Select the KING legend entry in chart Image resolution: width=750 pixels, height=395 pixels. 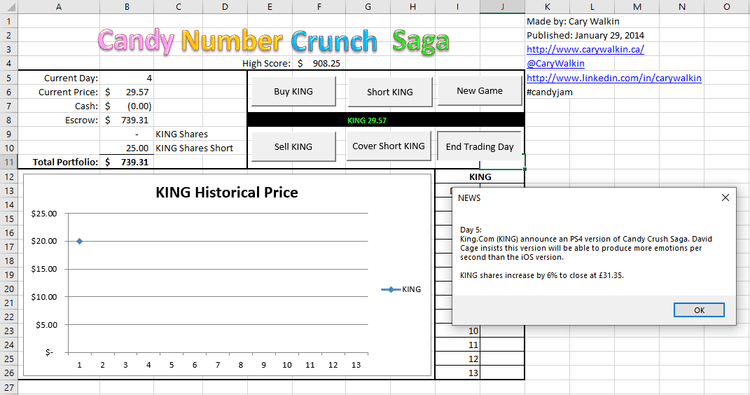pyautogui.click(x=401, y=289)
